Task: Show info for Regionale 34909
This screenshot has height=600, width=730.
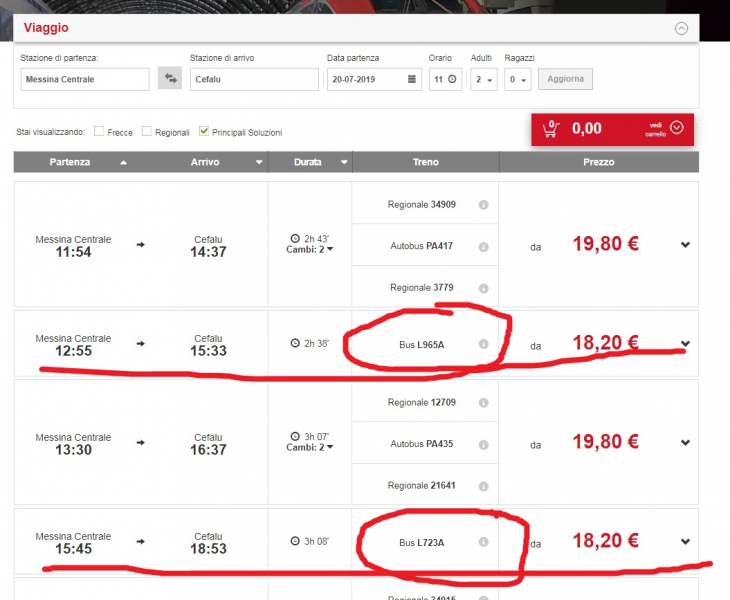Action: click(x=484, y=205)
